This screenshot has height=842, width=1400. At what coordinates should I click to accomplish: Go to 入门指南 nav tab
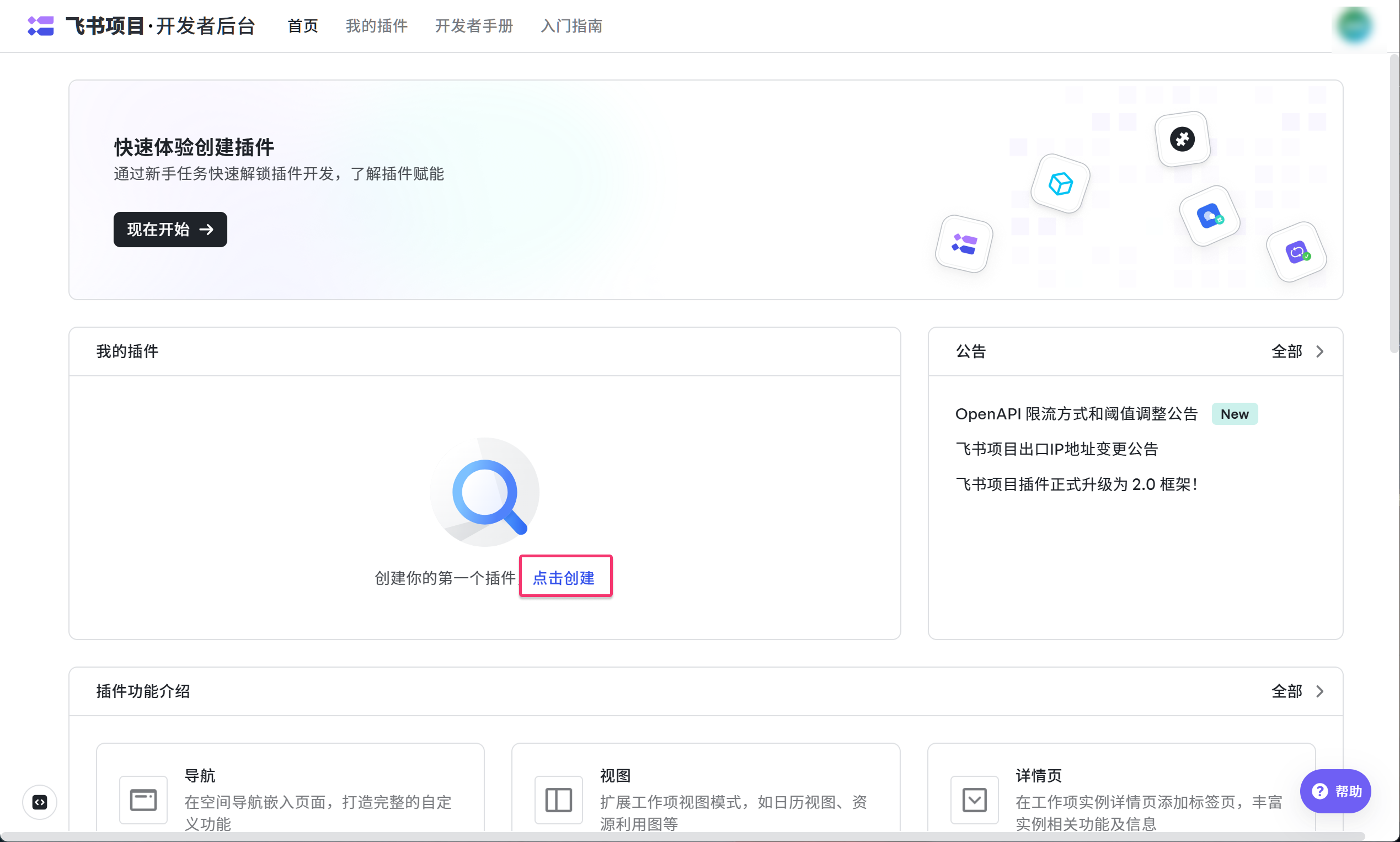coord(571,26)
